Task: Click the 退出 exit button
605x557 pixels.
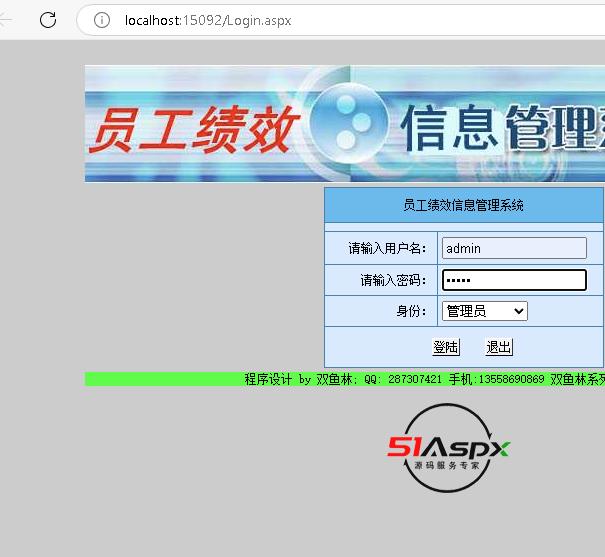Action: pos(499,347)
